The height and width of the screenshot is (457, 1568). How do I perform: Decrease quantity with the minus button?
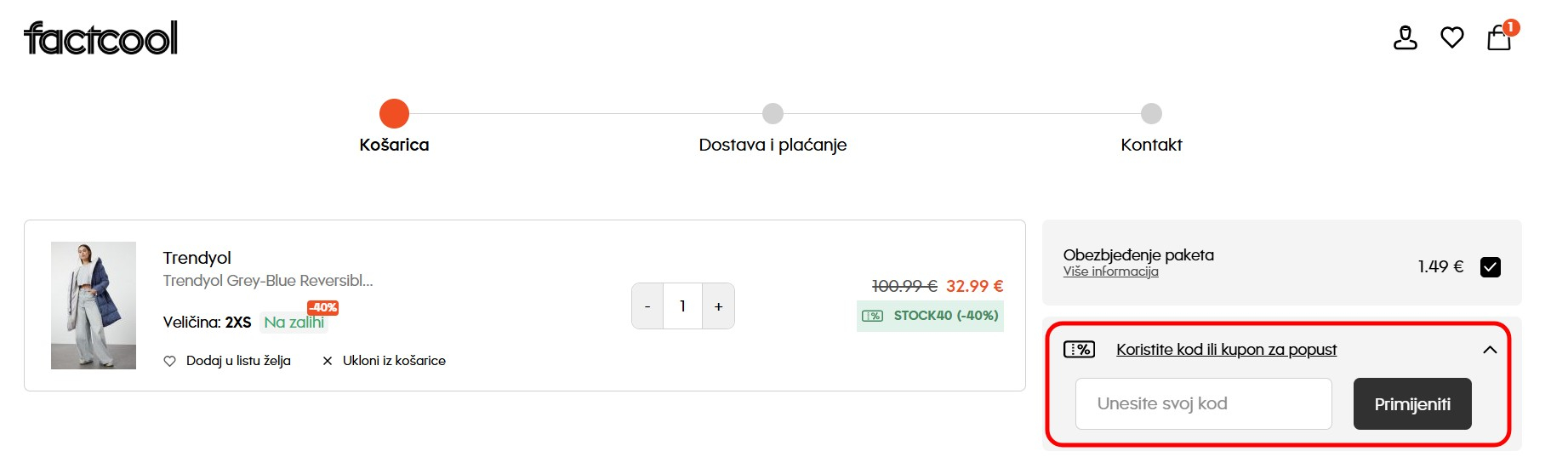(647, 306)
